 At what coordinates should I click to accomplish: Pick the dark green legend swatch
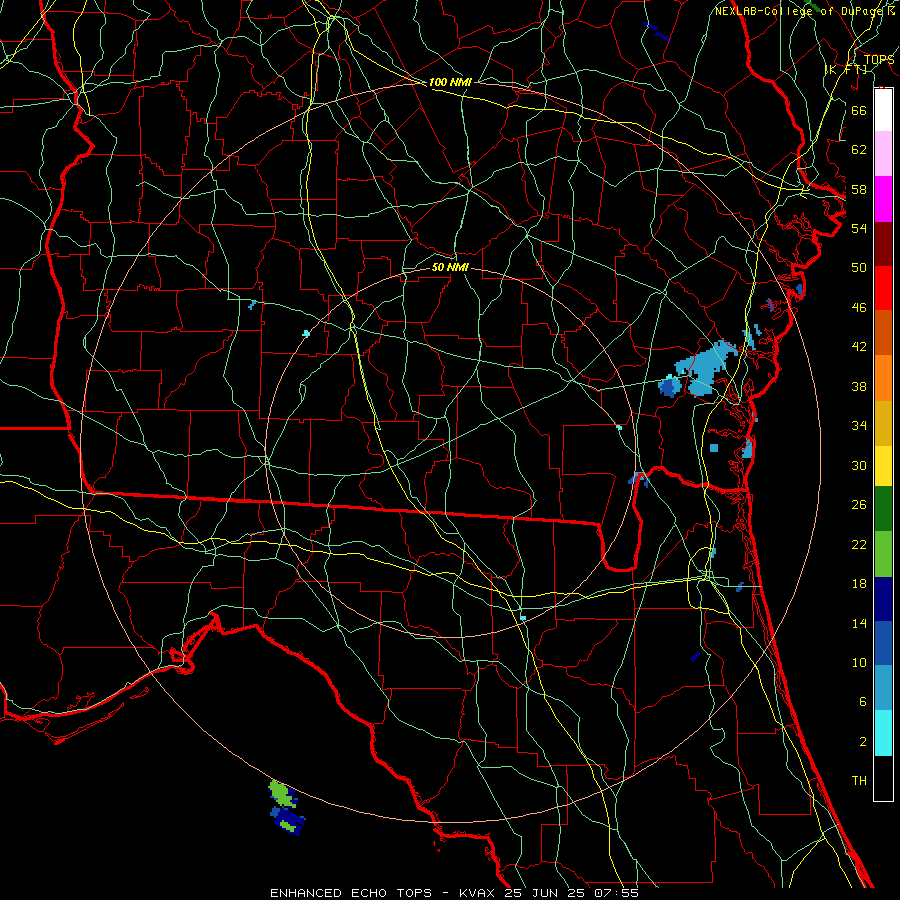[883, 509]
